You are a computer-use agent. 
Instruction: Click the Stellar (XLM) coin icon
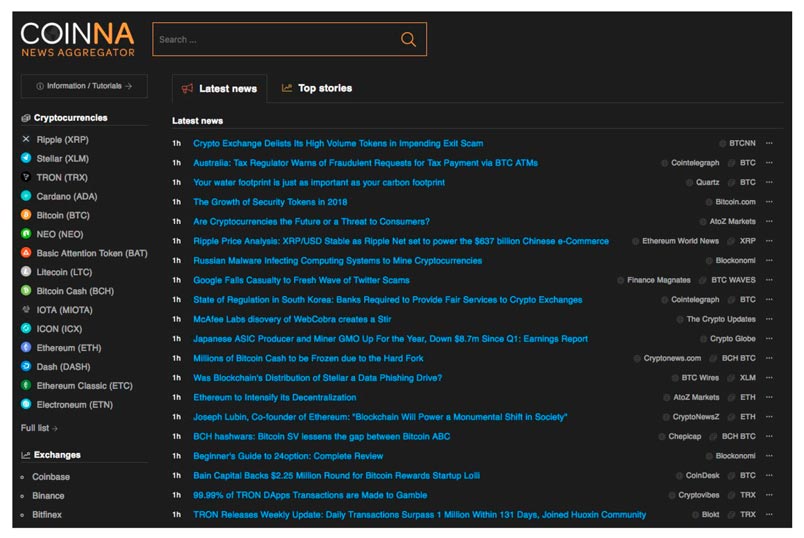tap(26, 158)
